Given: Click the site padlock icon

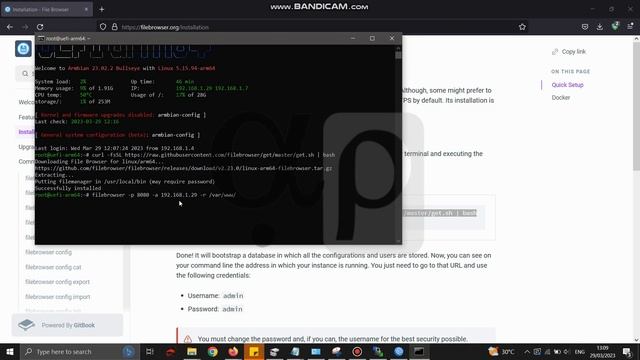Looking at the screenshot, I should [115, 27].
